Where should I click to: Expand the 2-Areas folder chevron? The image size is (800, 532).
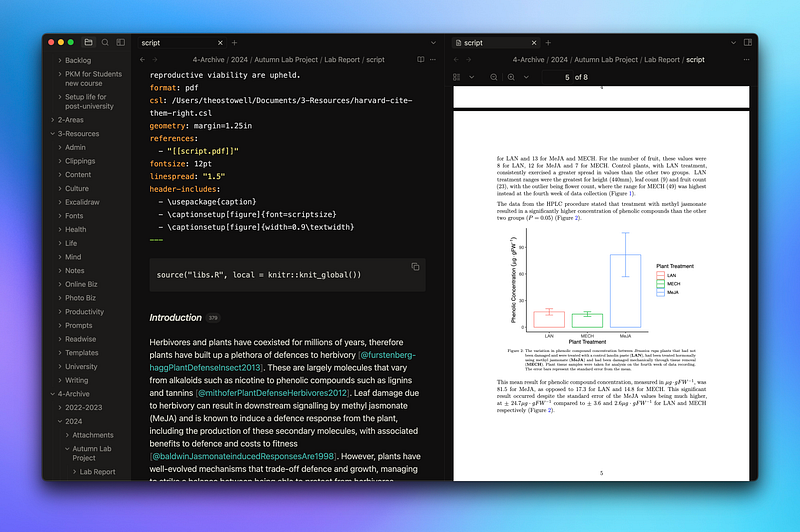(x=53, y=120)
